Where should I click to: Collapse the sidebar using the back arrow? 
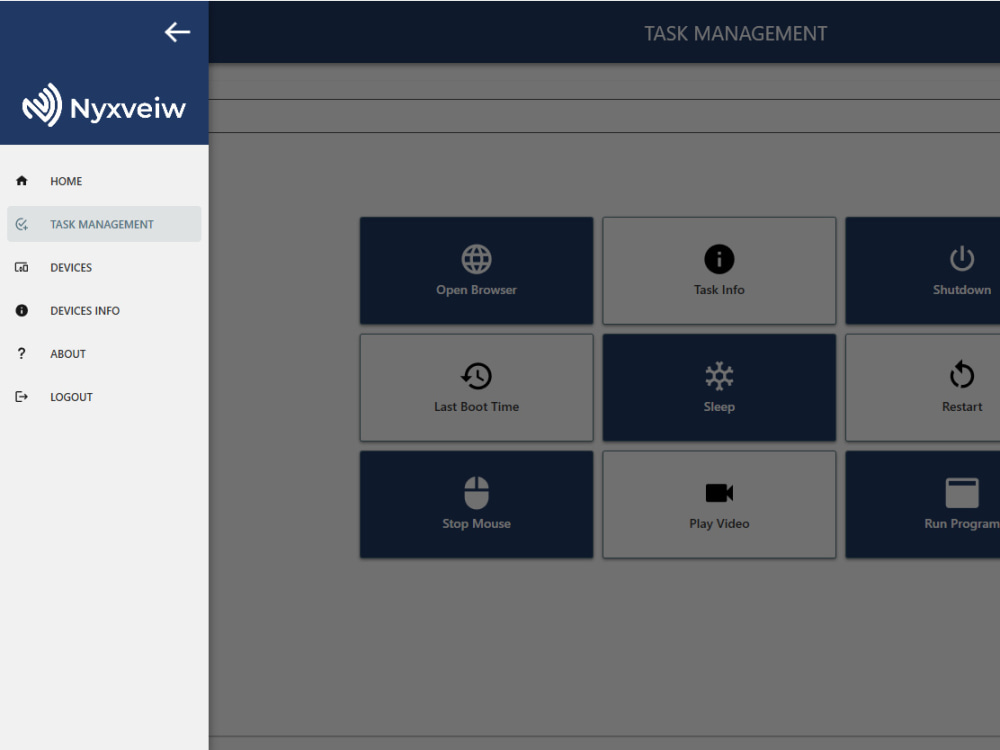[177, 32]
